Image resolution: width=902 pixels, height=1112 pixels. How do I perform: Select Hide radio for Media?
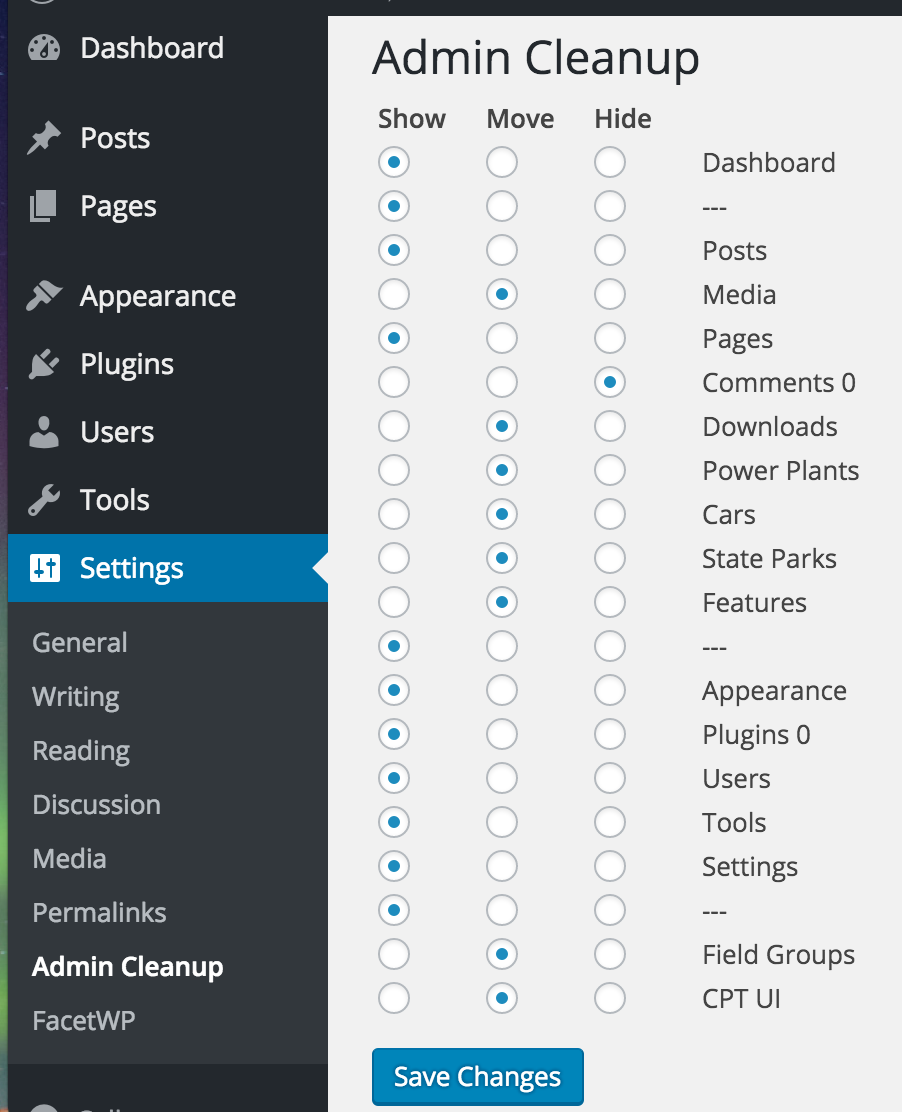point(609,294)
